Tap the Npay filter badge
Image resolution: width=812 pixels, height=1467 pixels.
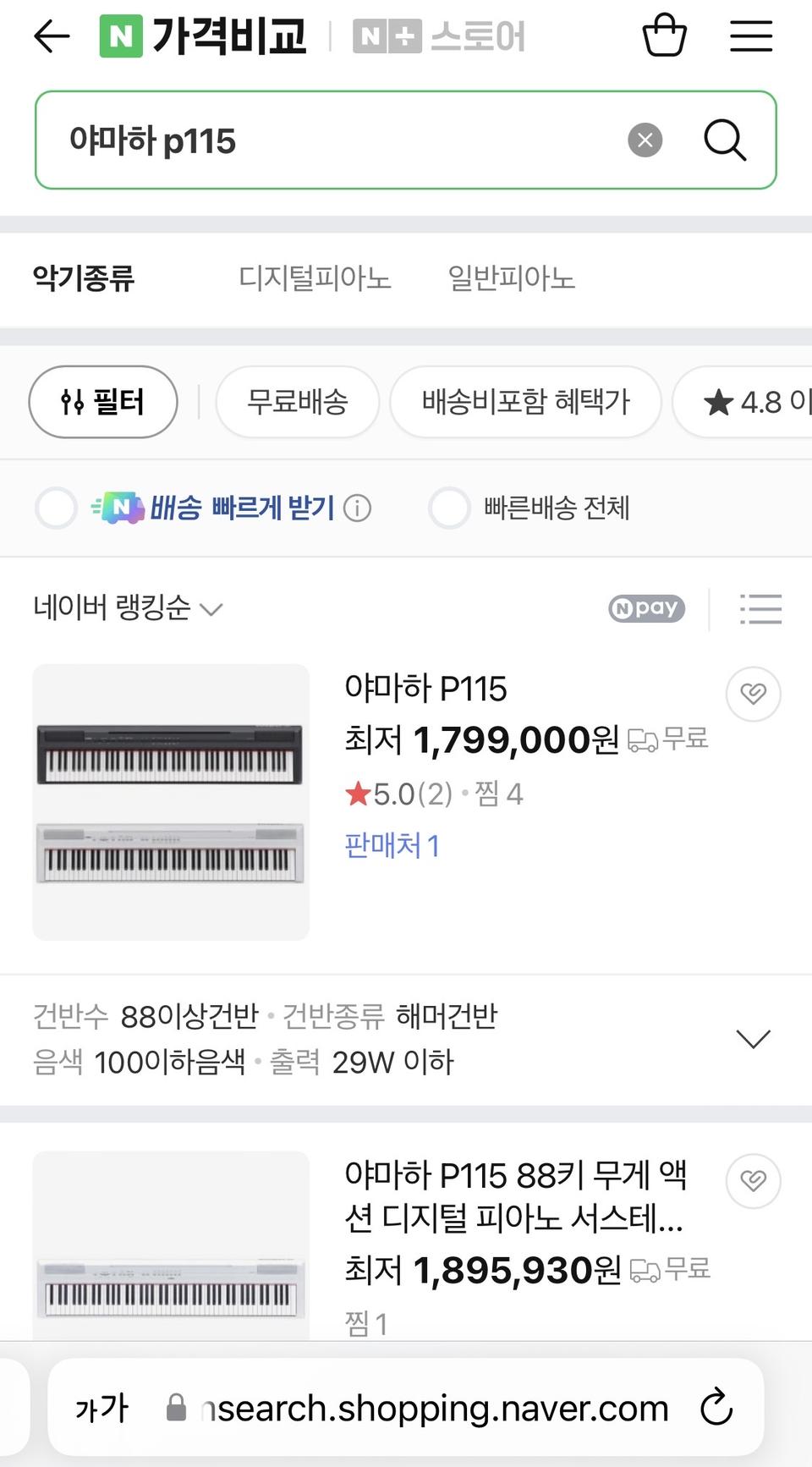[x=647, y=608]
